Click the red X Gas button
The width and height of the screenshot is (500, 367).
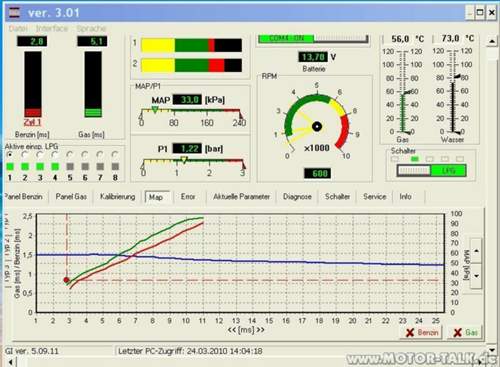[x=466, y=332]
